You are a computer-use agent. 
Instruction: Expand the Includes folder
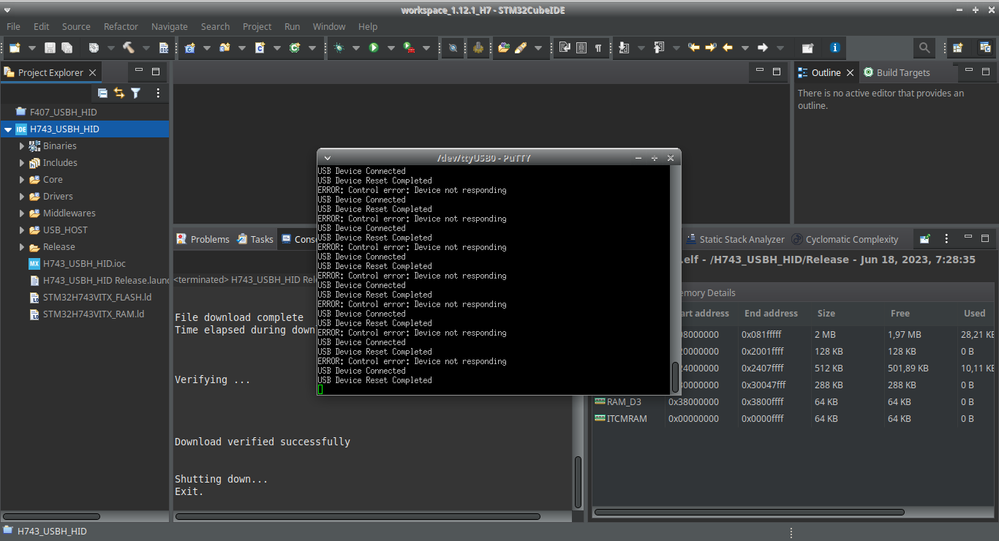click(22, 163)
